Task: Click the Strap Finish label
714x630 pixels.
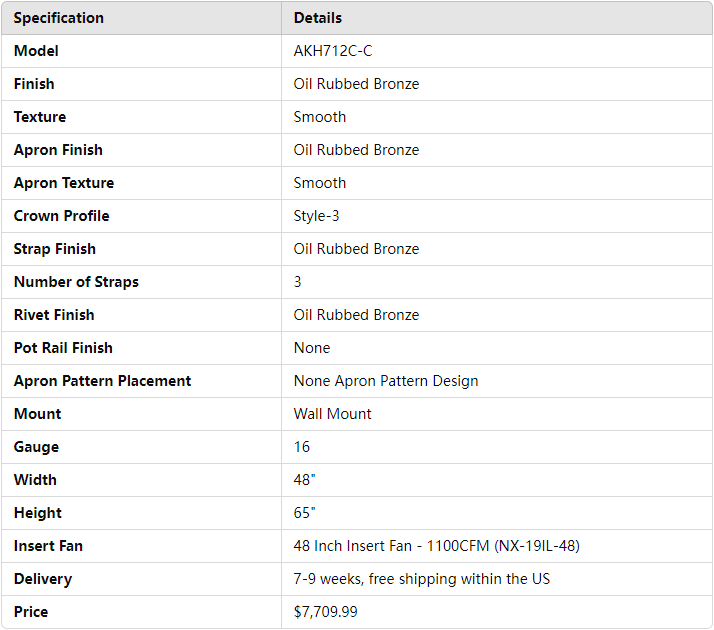Action: tap(55, 249)
